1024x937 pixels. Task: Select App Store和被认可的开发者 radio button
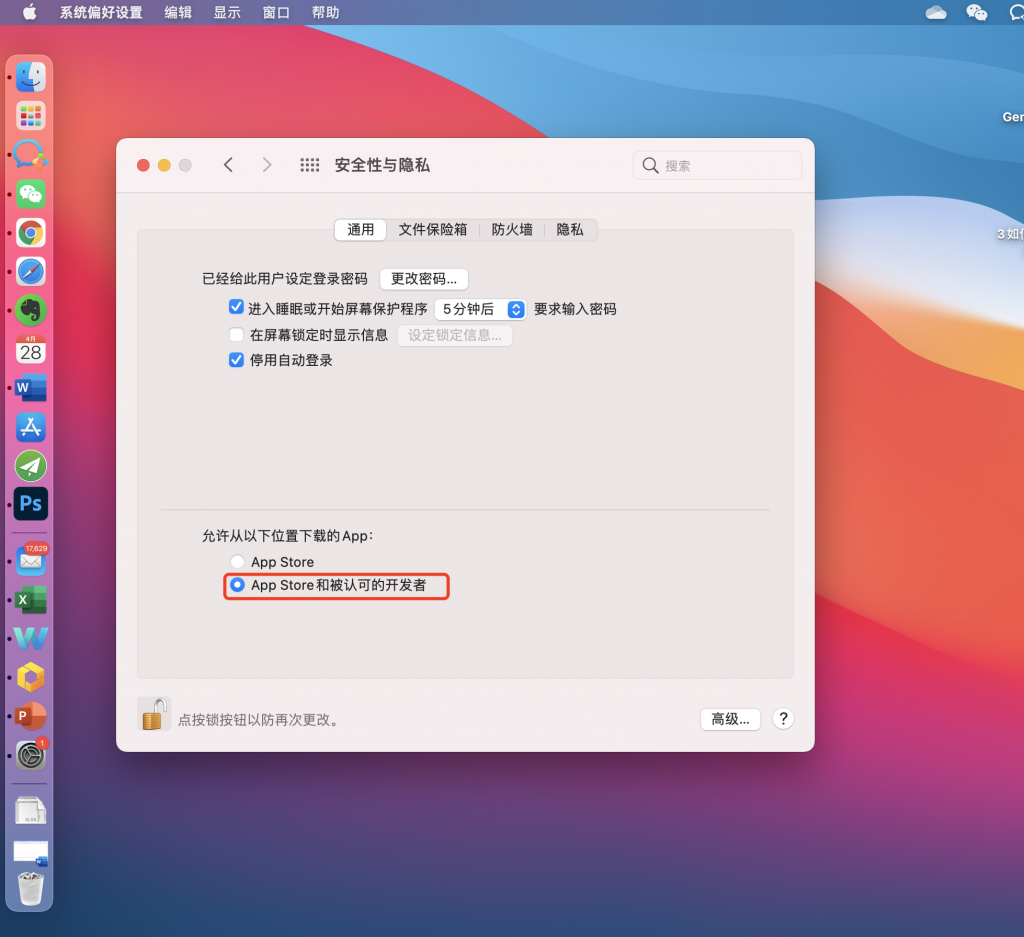click(237, 585)
